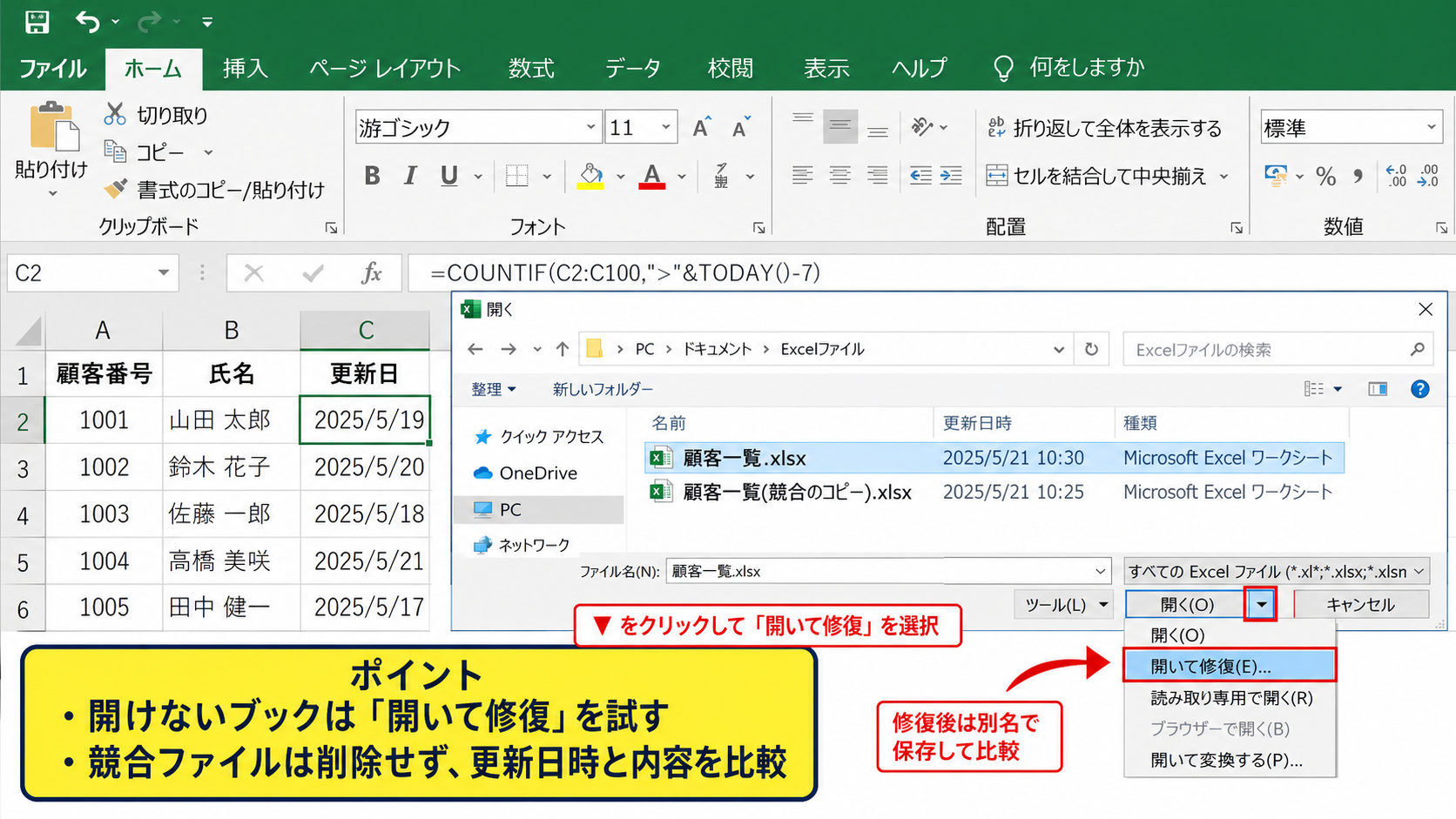Increase font size with large A icon
The image size is (1456, 819).
tap(702, 128)
